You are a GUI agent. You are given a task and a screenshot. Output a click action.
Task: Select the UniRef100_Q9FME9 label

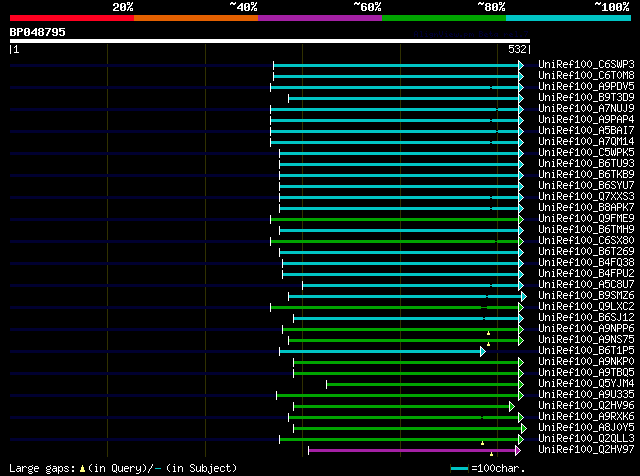click(586, 219)
